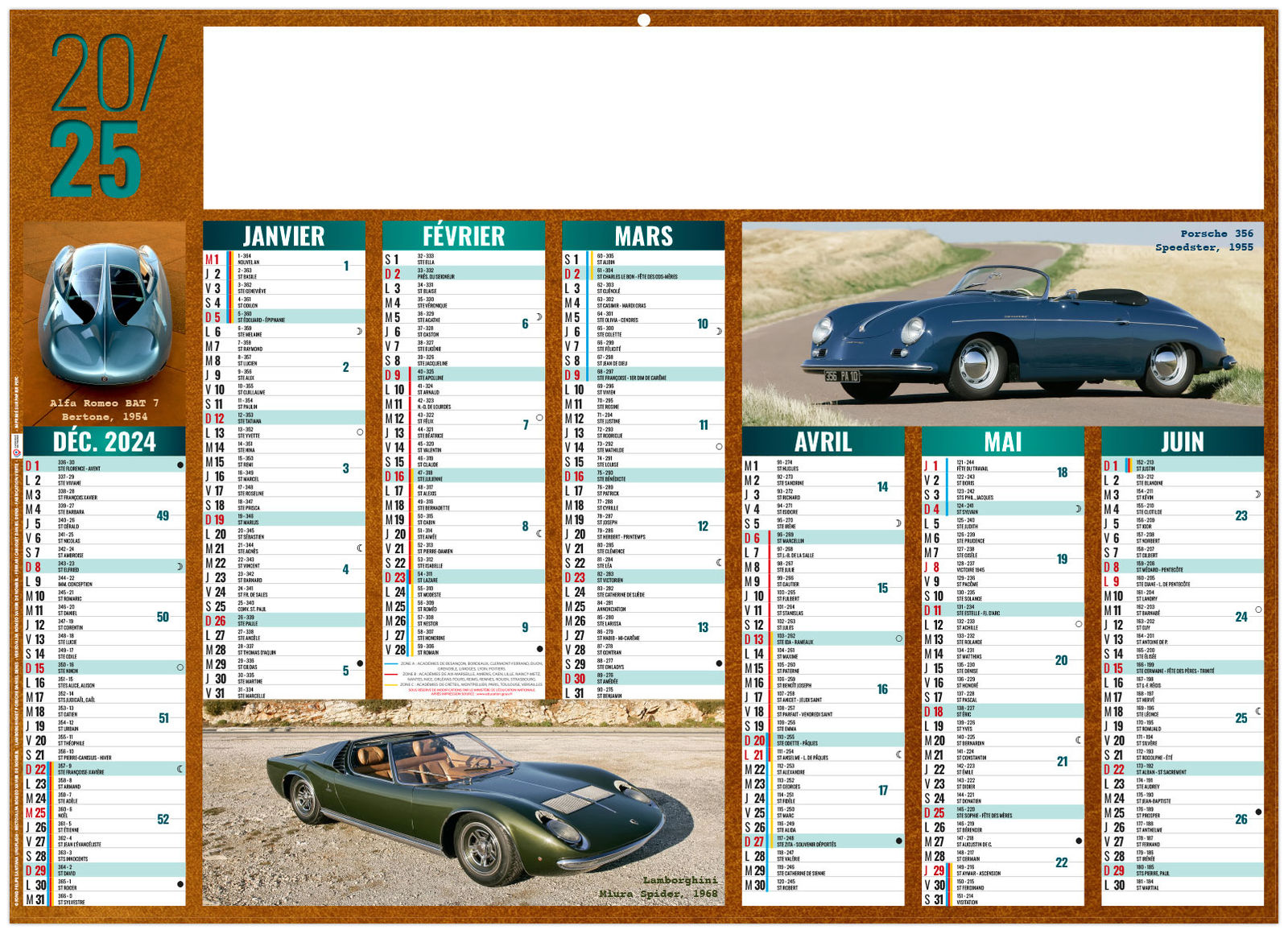The width and height of the screenshot is (1288, 934).
Task: Click the new moon dot on May 27
Action: [1079, 841]
